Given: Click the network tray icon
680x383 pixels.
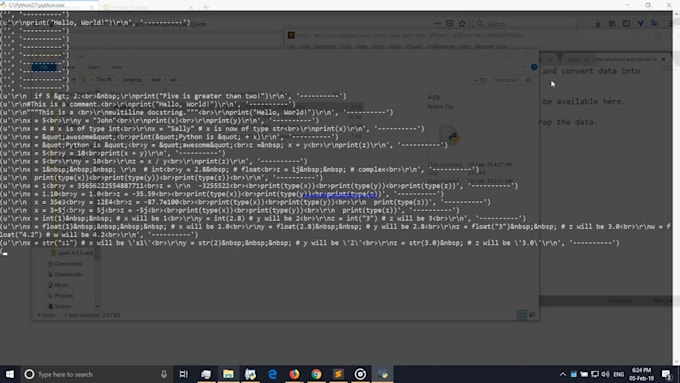Looking at the screenshot, I should [595, 374].
